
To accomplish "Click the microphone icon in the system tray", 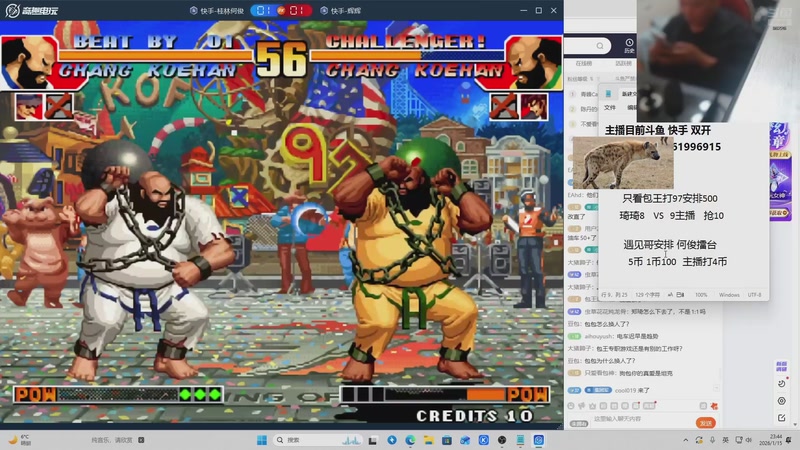I will [712, 440].
